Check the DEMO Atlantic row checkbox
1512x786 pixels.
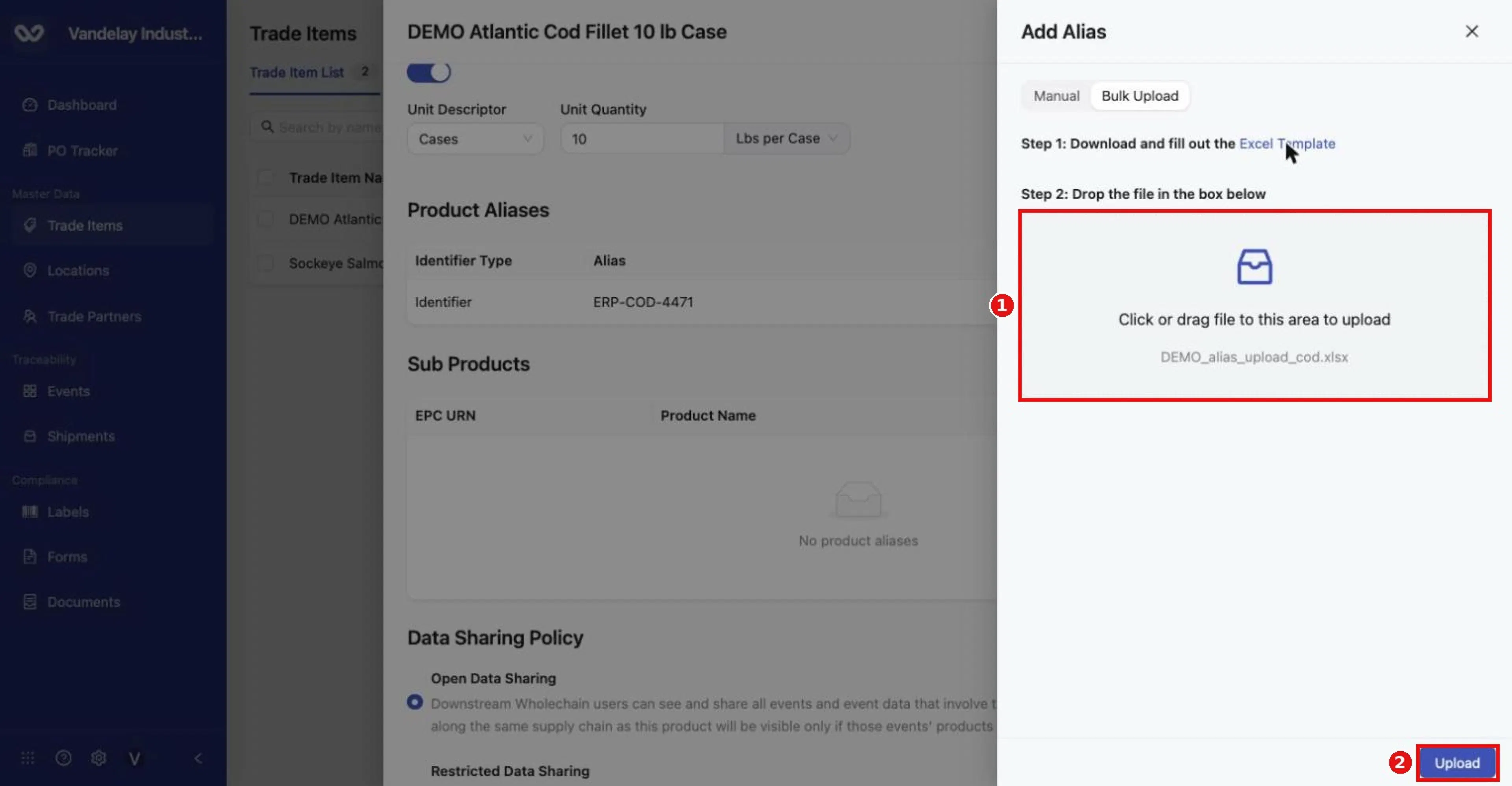pos(265,219)
